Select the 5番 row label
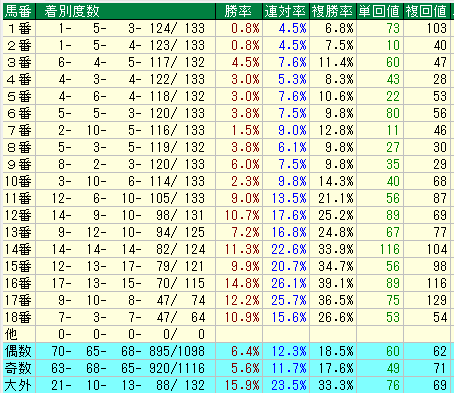Image resolution: width=454 pixels, height=393 pixels. click(x=19, y=97)
